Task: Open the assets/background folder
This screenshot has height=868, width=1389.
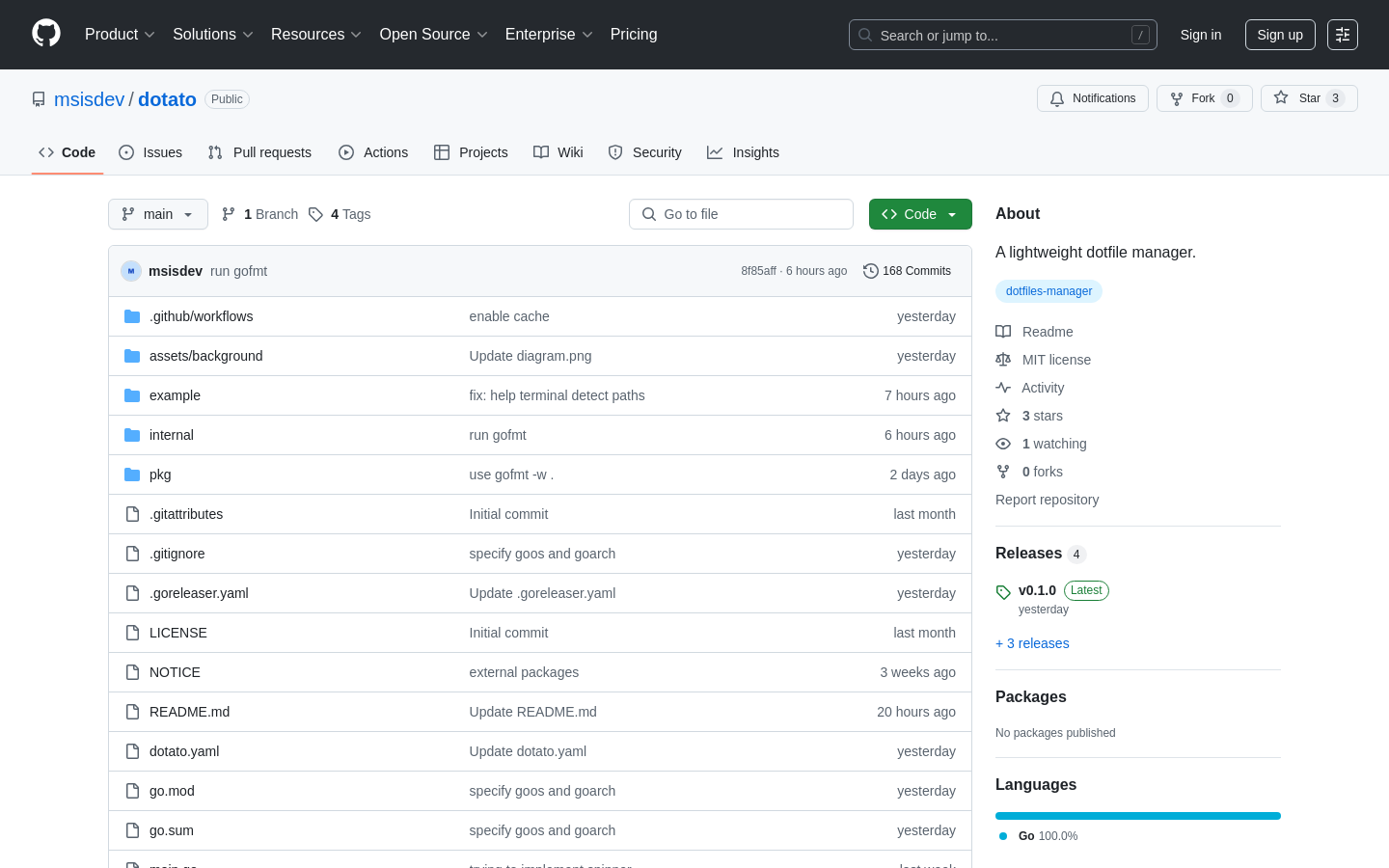Action: click(205, 356)
